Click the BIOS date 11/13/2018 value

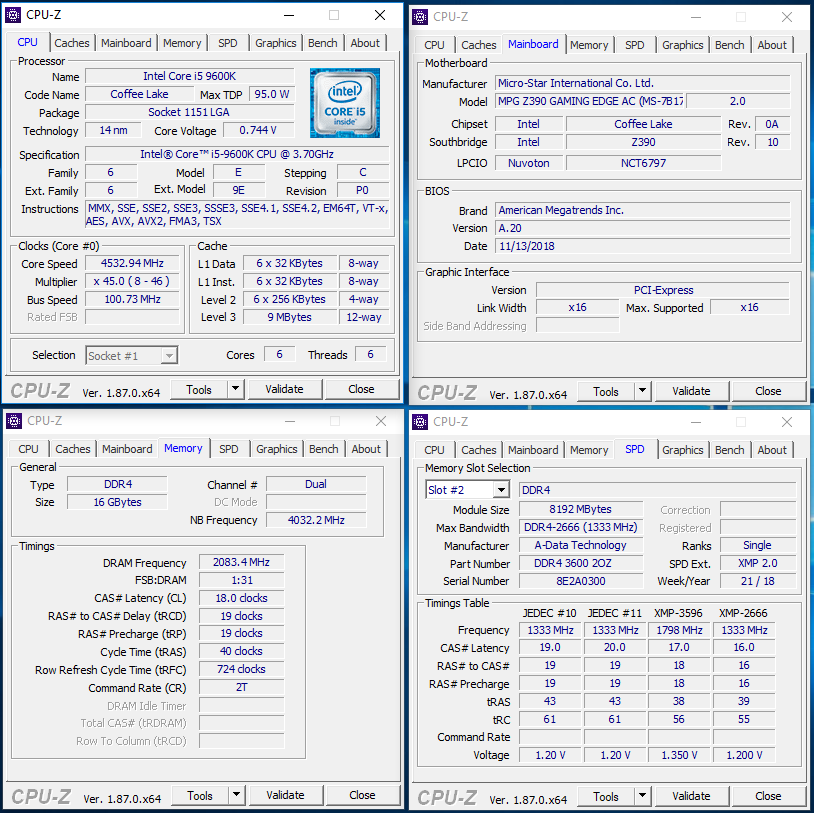click(x=642, y=246)
